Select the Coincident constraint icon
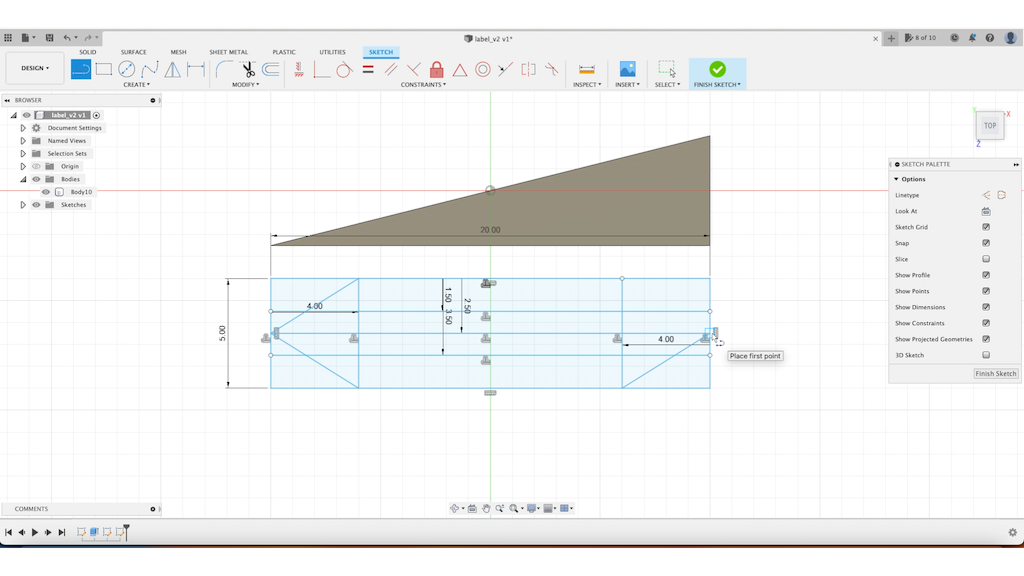Viewport: 1024px width, 576px height. (321, 69)
